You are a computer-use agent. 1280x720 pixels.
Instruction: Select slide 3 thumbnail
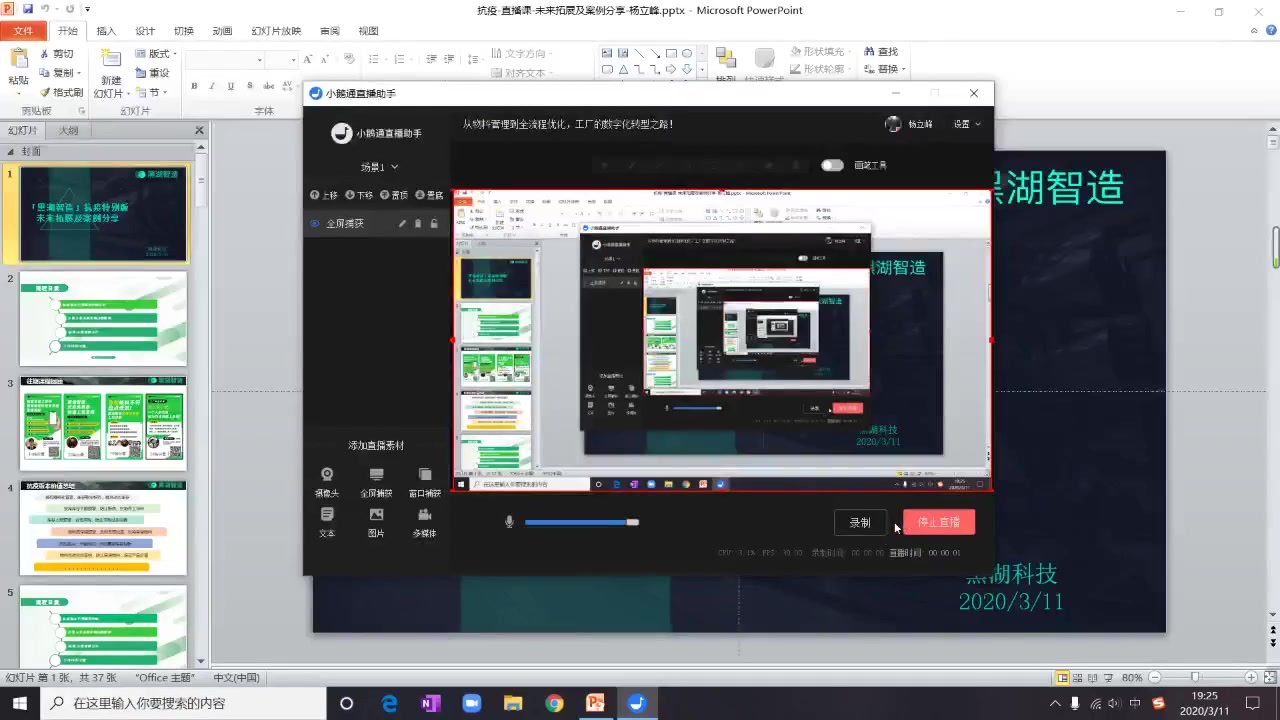pyautogui.click(x=103, y=424)
